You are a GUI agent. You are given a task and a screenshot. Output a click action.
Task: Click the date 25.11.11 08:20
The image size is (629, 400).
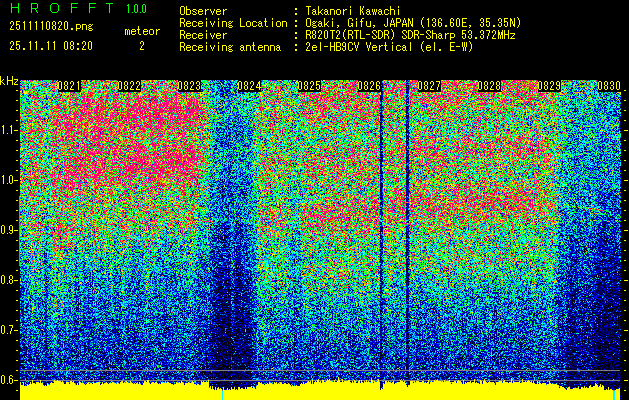point(51,46)
